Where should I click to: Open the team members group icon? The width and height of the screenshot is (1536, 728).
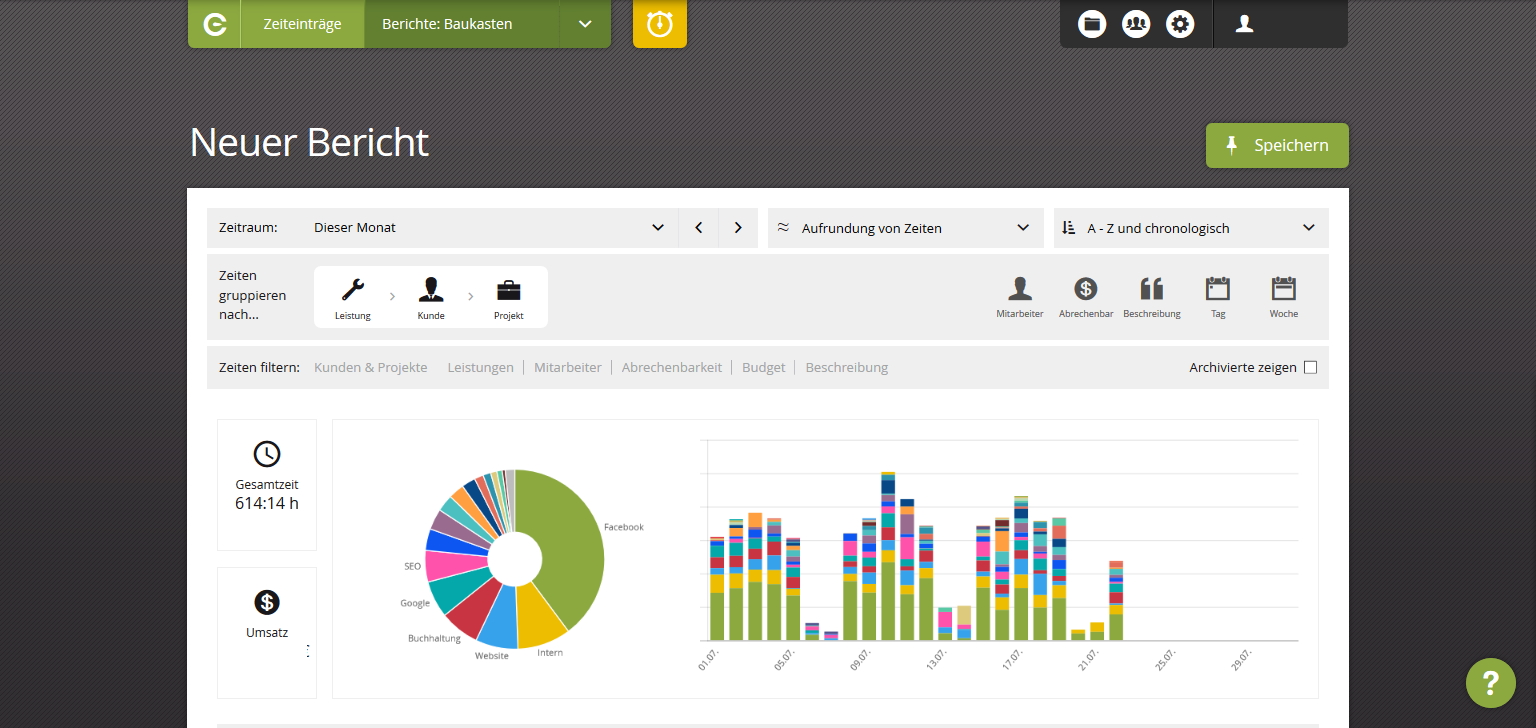coord(1136,24)
